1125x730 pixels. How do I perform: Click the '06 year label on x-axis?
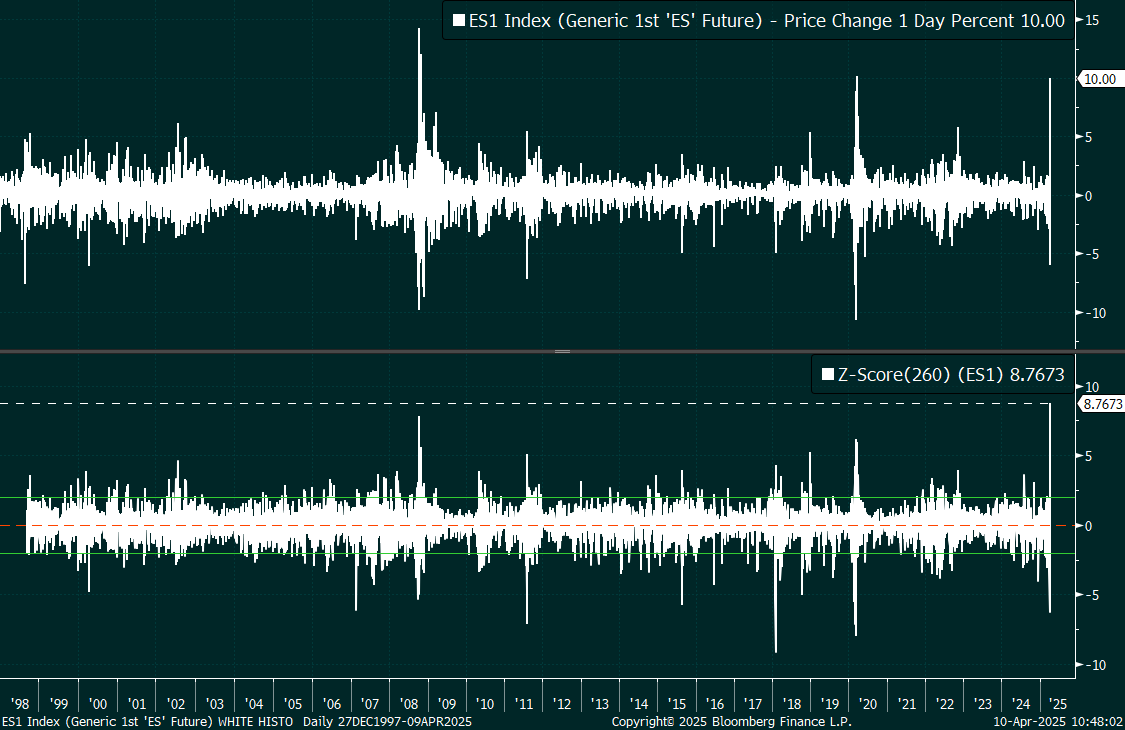(331, 704)
